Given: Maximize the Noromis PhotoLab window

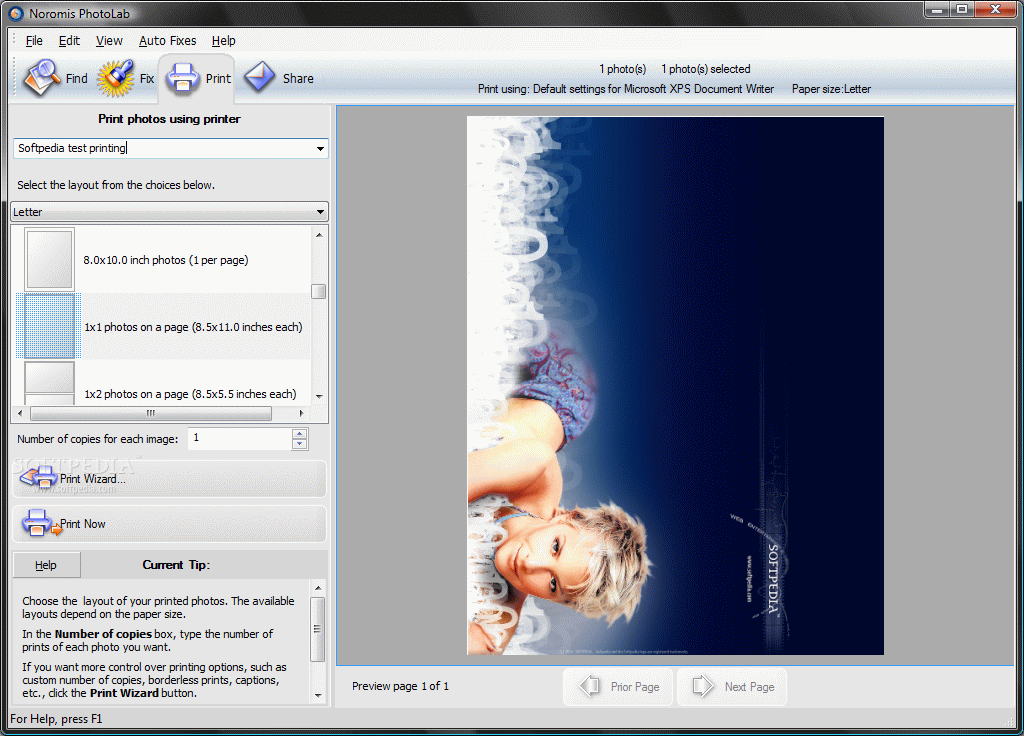Looking at the screenshot, I should (962, 9).
